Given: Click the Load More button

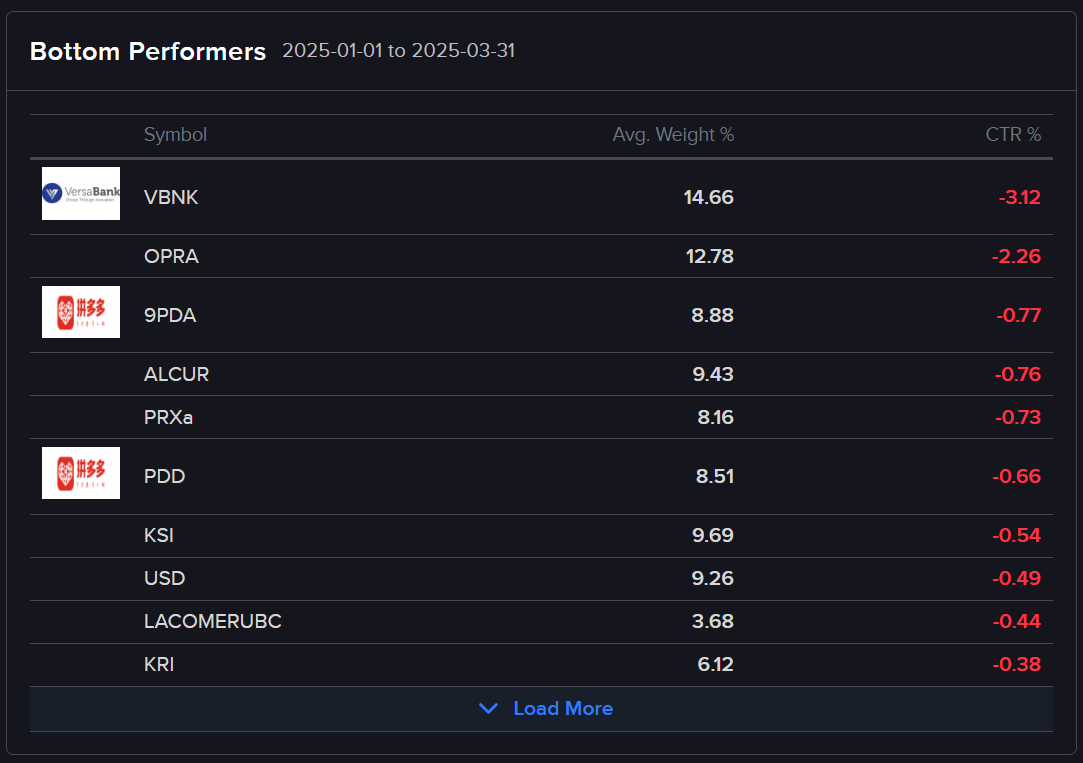Looking at the screenshot, I should pyautogui.click(x=542, y=708).
